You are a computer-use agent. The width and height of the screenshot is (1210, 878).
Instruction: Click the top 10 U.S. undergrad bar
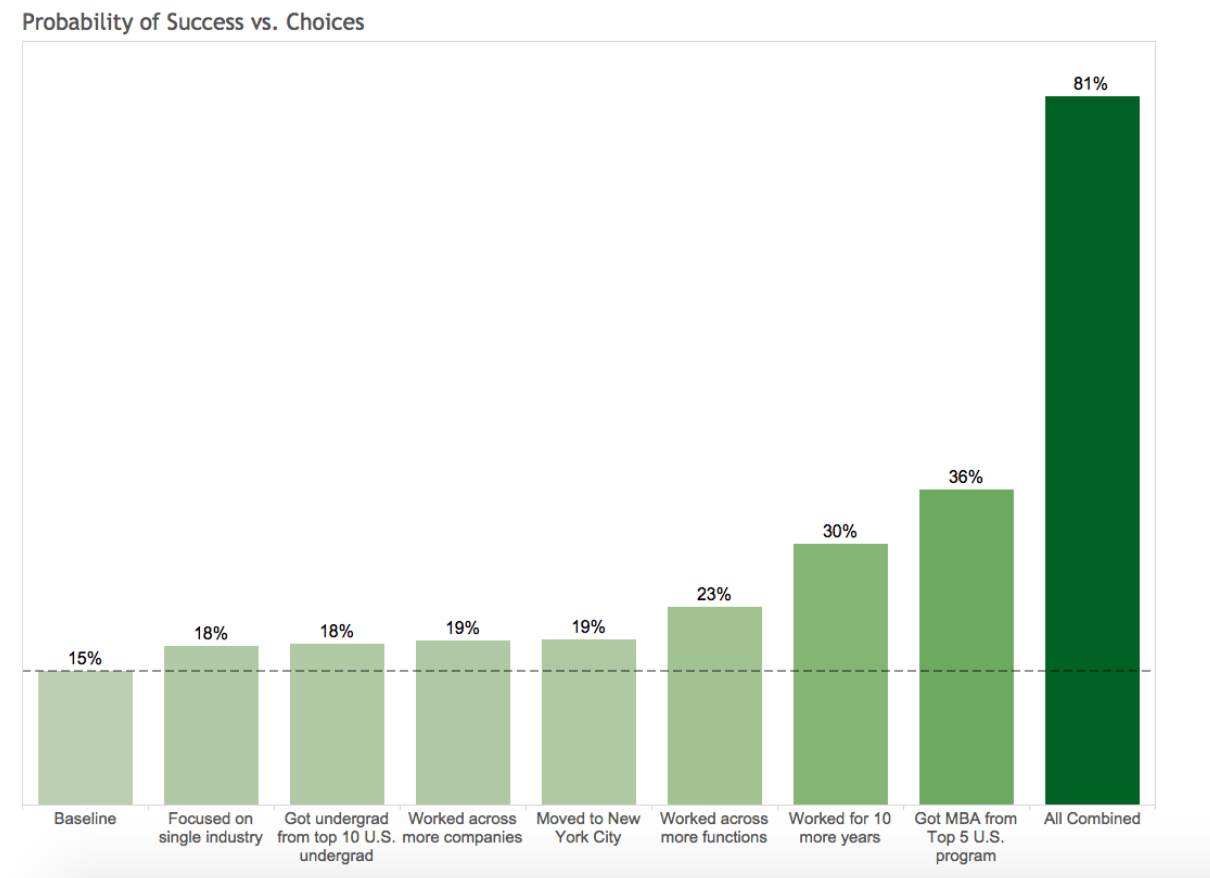(337, 723)
